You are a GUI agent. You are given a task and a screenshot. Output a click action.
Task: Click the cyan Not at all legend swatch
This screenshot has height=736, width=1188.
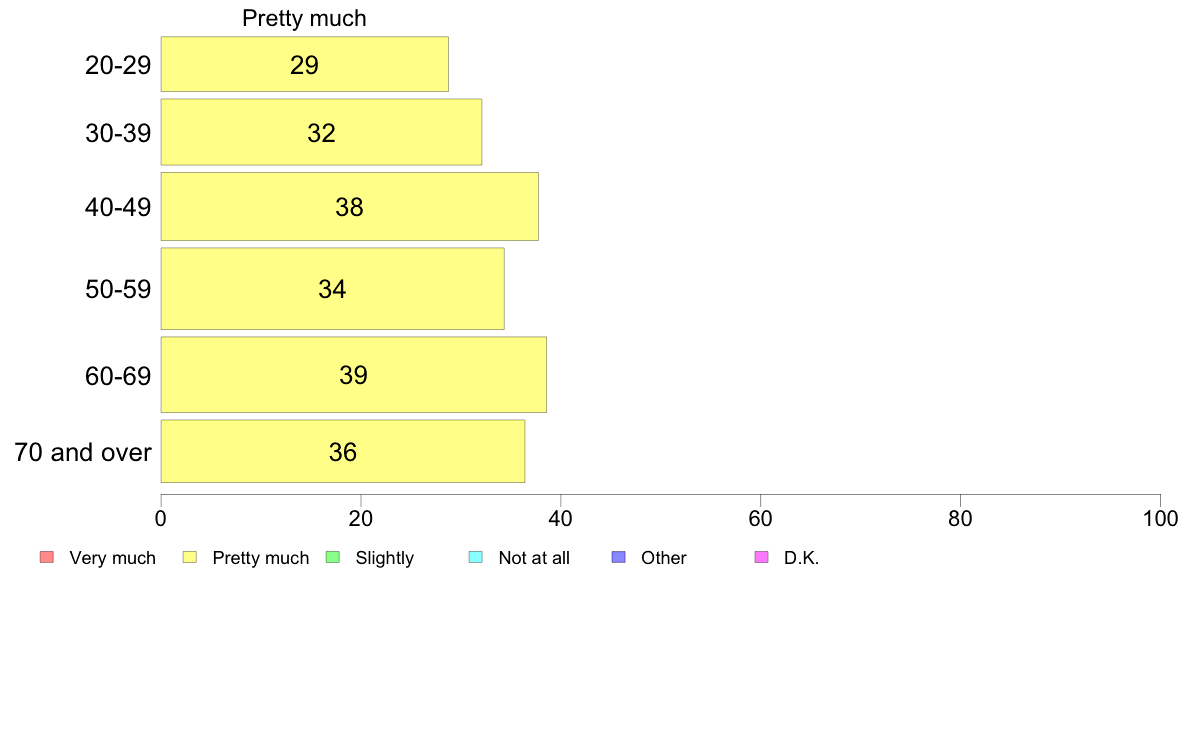click(476, 557)
